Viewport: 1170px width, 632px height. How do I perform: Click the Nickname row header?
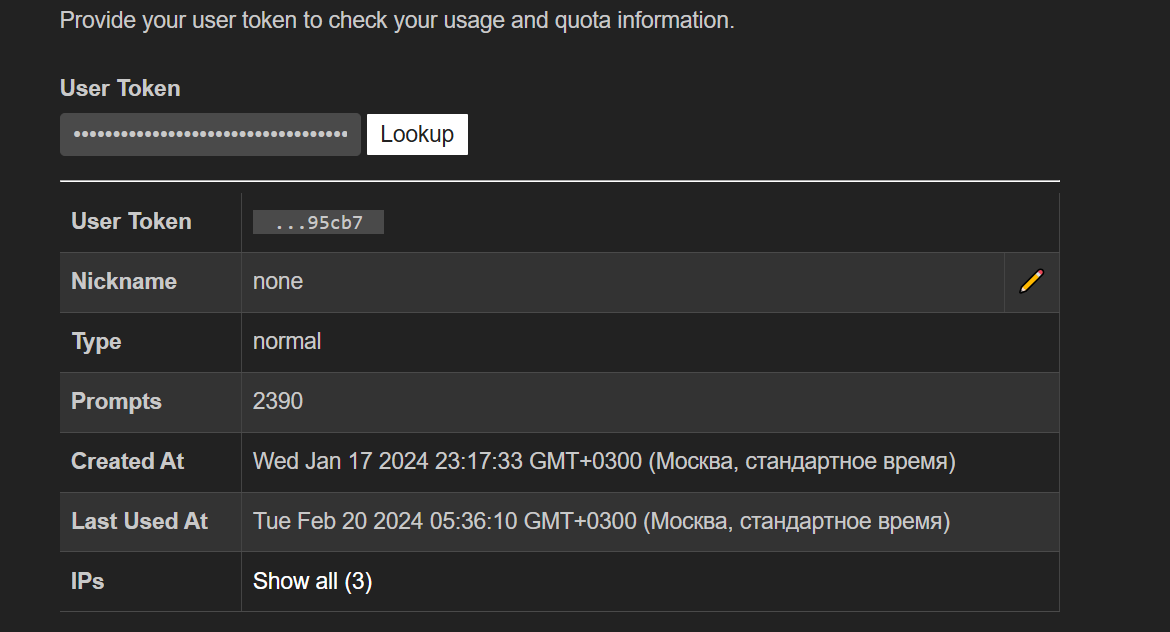124,282
